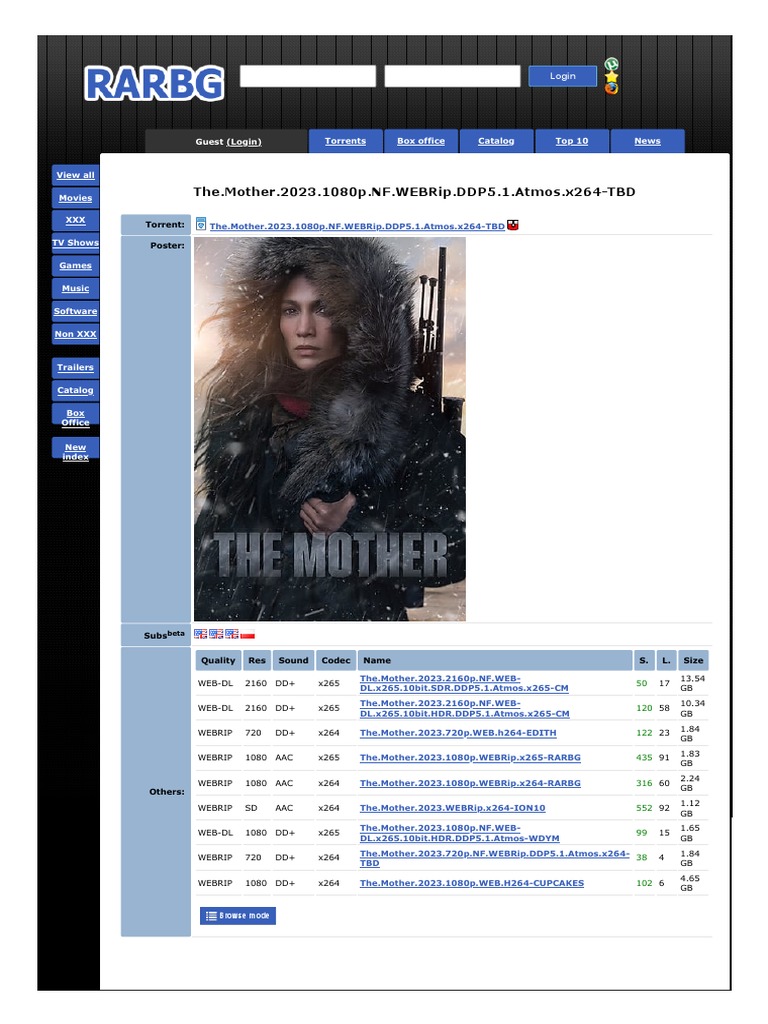Open the Box office tab
The width and height of the screenshot is (768, 1024).
(x=421, y=140)
